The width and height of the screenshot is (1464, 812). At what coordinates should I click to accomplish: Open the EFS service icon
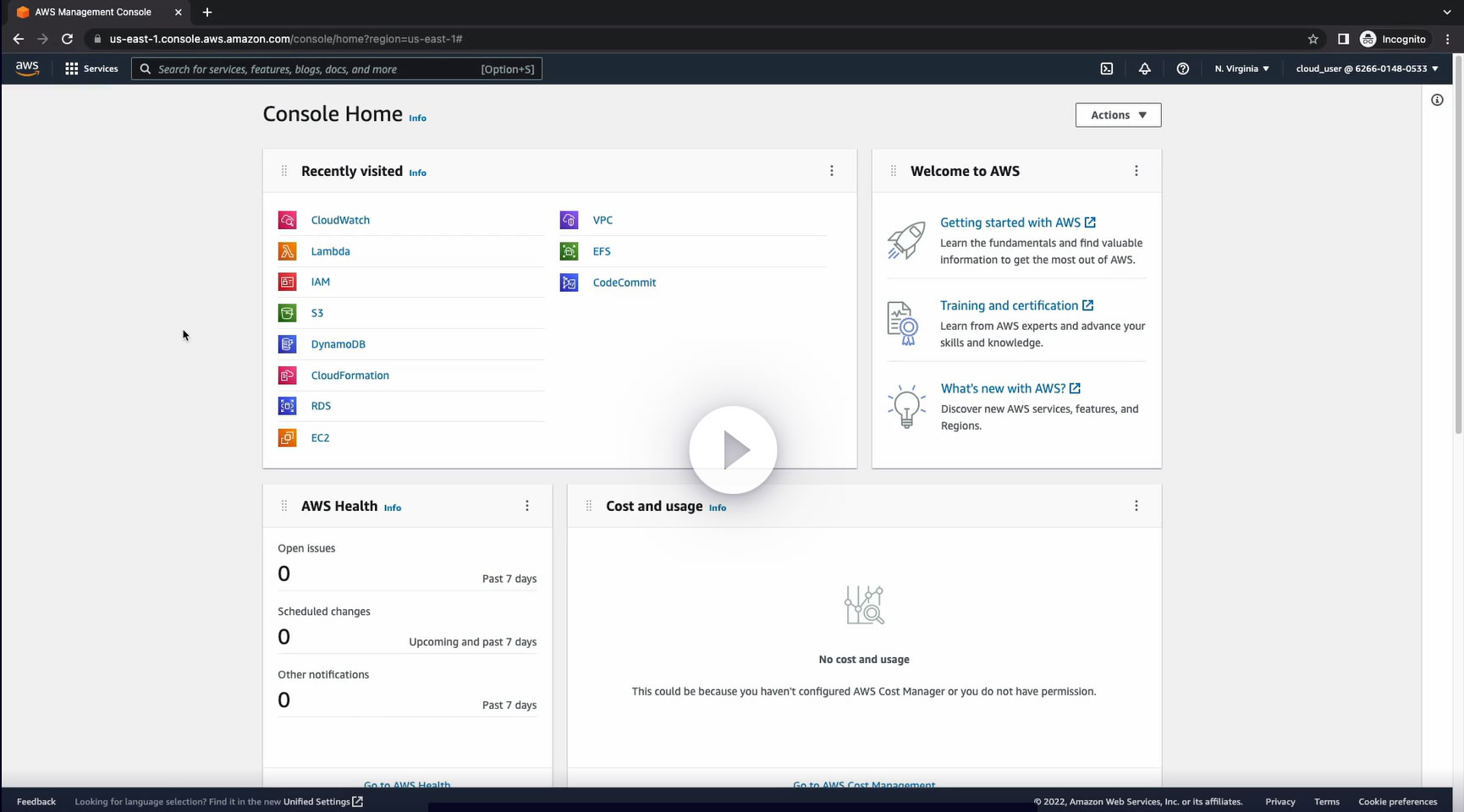[570, 251]
